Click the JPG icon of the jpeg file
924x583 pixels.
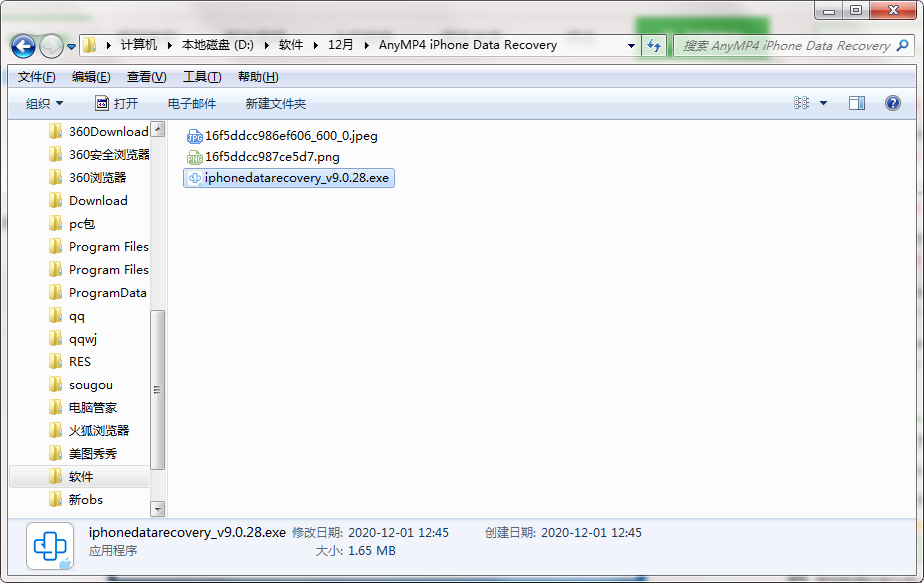(x=194, y=136)
